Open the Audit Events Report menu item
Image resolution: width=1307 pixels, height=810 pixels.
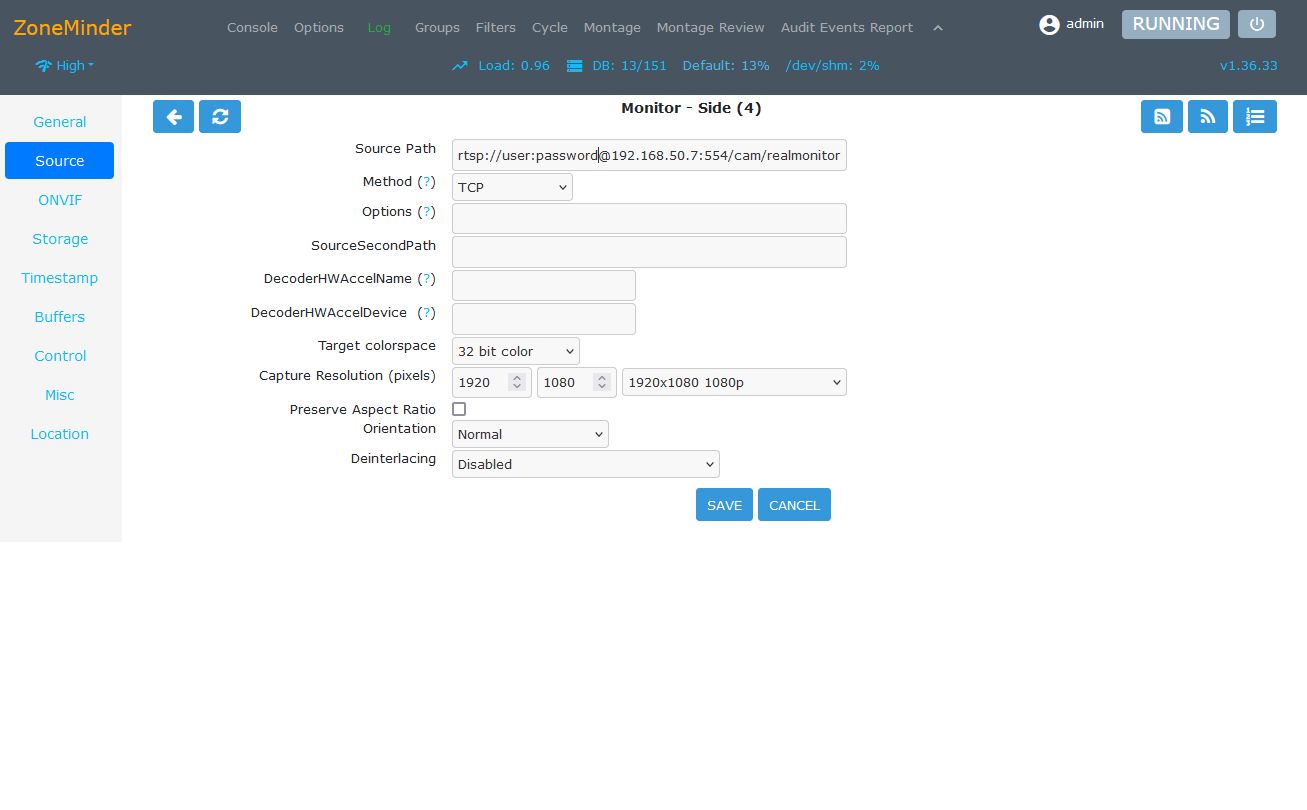point(847,28)
